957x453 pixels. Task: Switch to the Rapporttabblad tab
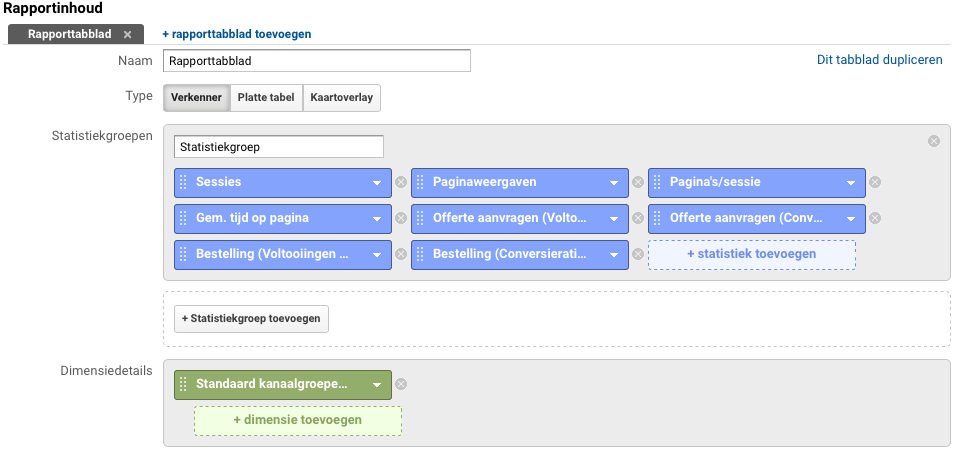pyautogui.click(x=69, y=34)
